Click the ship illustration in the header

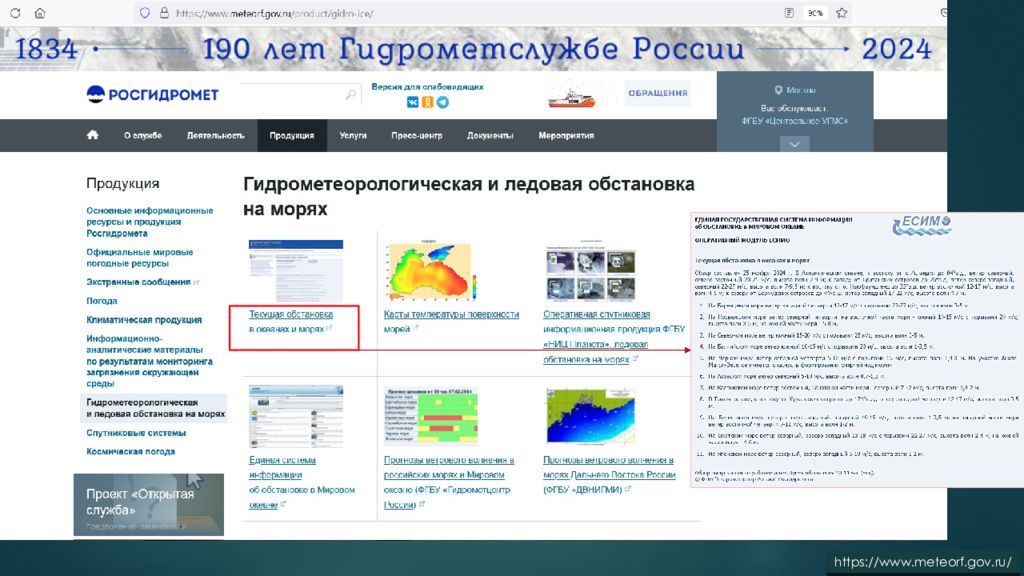571,97
